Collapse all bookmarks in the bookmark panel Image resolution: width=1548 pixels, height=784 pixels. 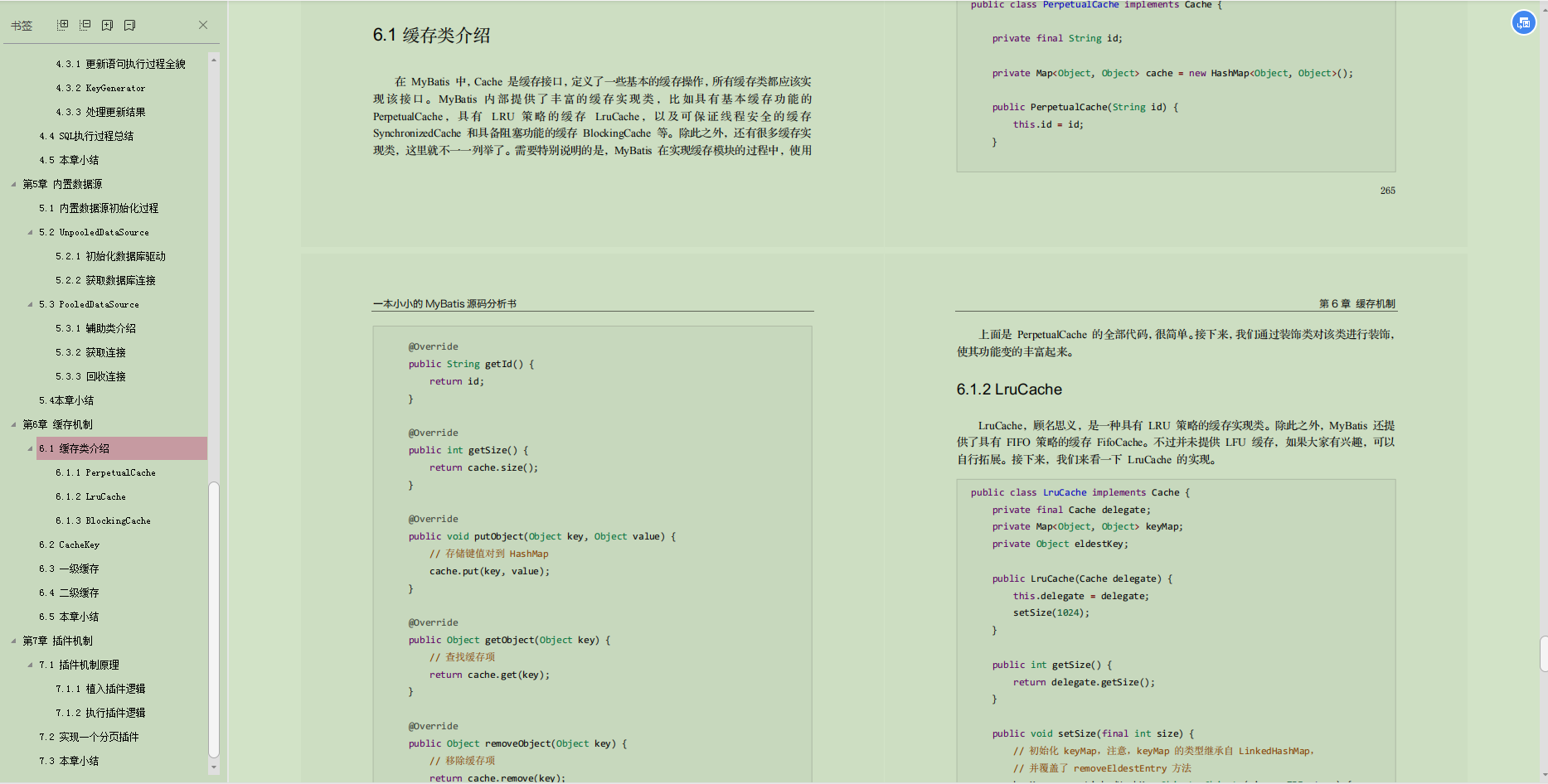point(85,25)
